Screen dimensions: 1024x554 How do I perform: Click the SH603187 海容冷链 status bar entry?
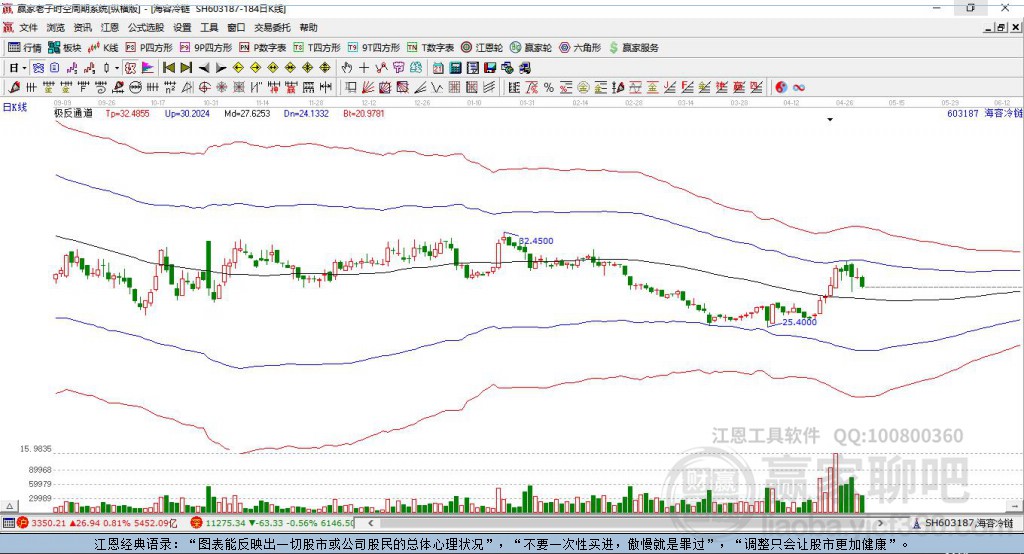(964, 523)
